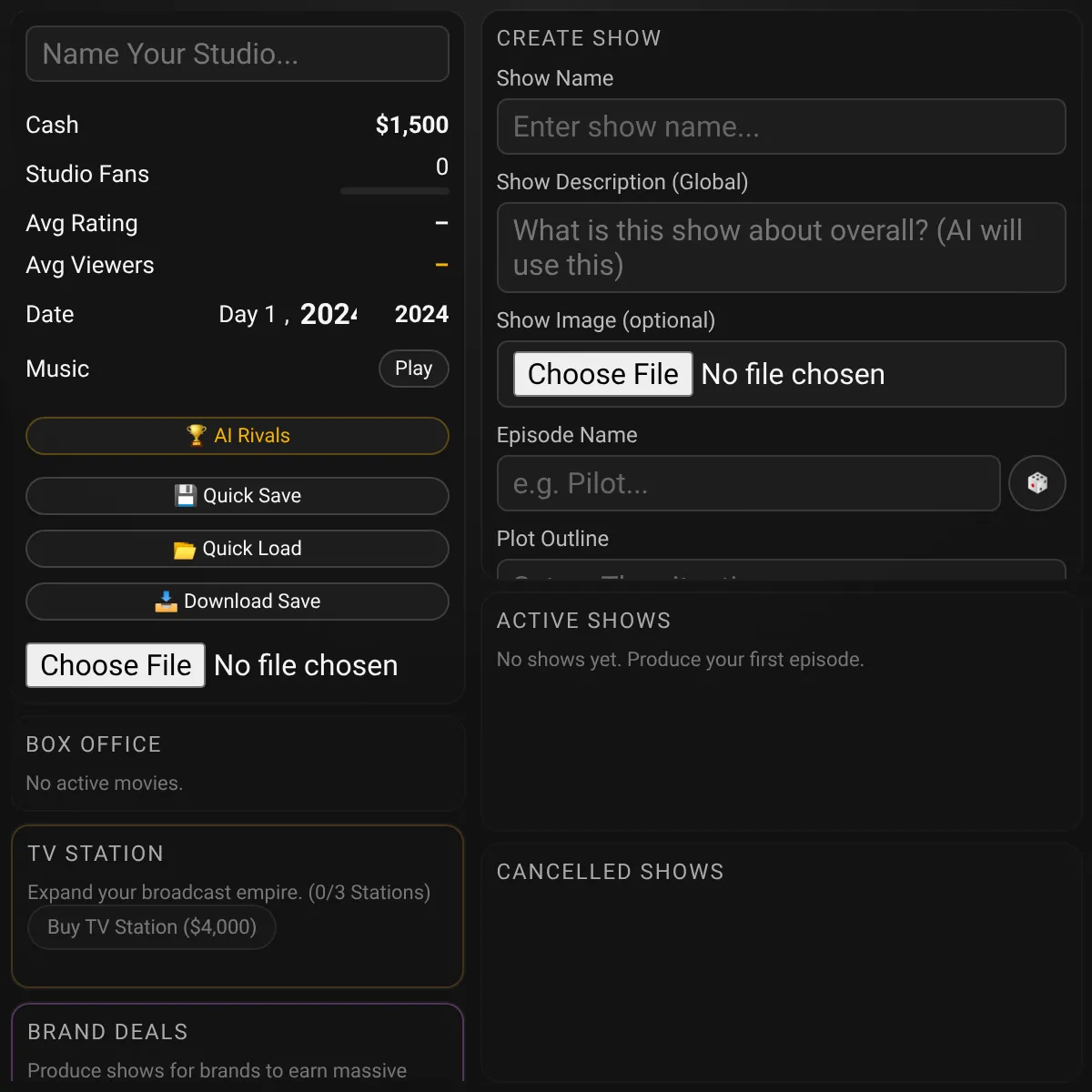Choose a save file to upload
1092x1092 pixels.
(x=116, y=665)
